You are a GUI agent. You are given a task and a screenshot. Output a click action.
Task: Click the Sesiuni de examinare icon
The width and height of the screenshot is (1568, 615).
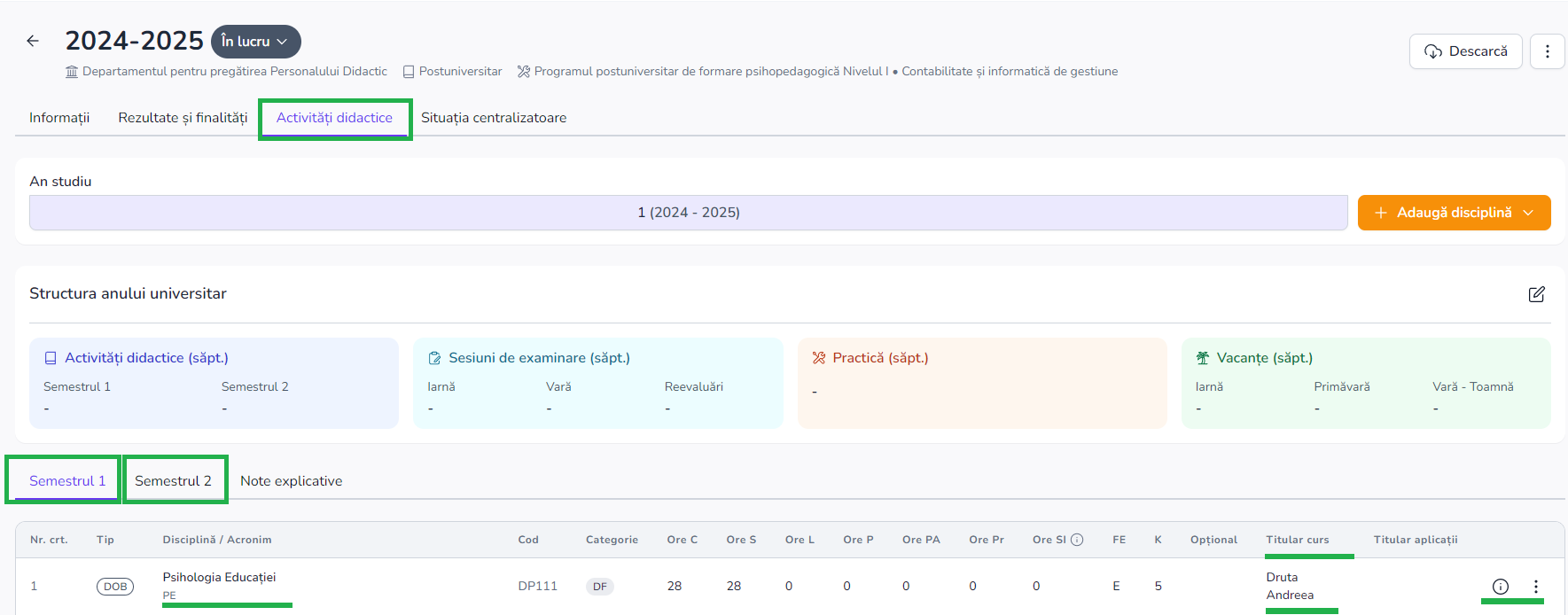point(434,358)
